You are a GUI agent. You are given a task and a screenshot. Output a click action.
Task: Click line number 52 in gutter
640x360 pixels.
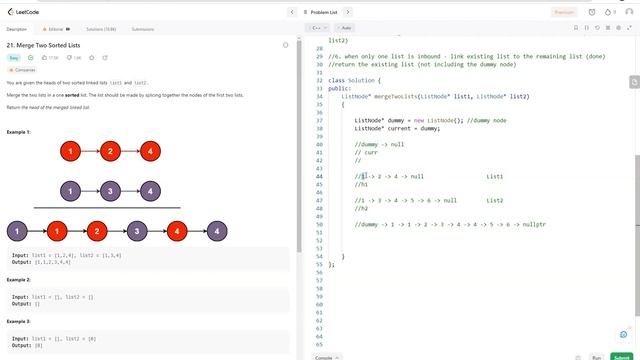pos(319,240)
